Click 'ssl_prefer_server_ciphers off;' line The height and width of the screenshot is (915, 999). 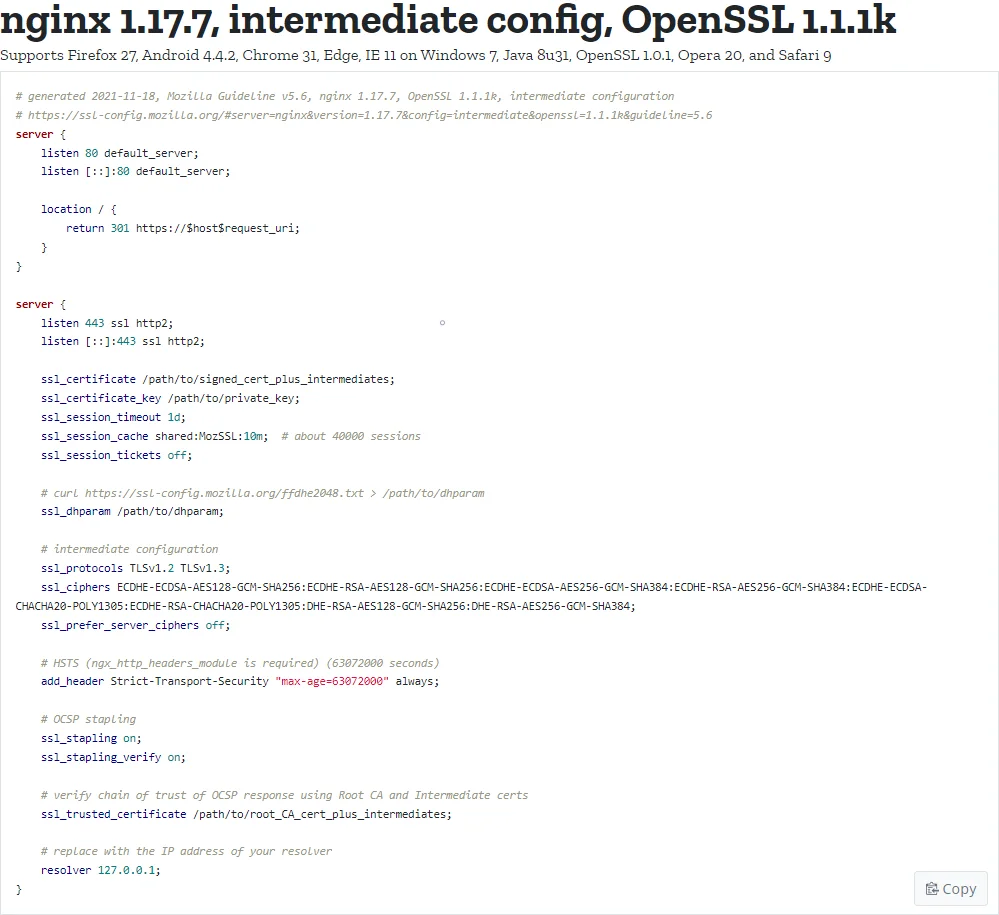[136, 625]
